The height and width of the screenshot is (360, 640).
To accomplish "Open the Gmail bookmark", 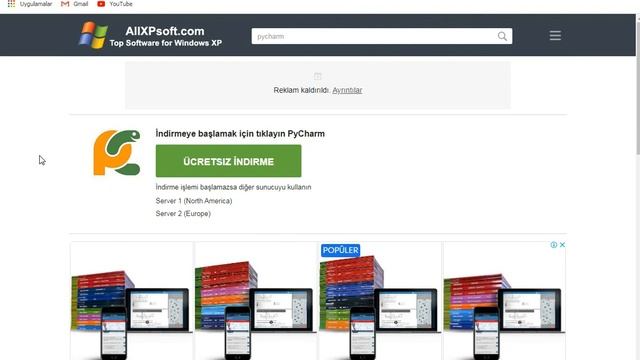I will click(74, 4).
